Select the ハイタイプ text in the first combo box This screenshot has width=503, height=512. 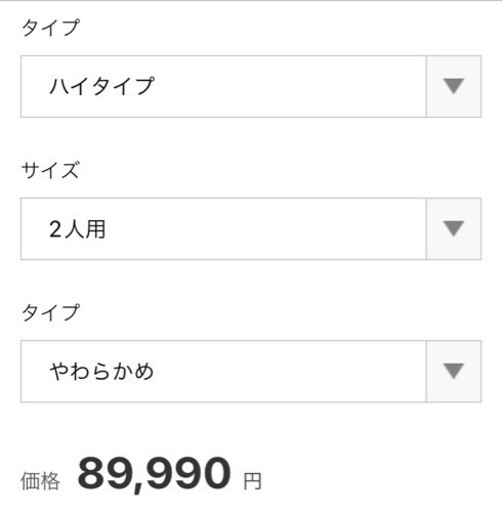click(x=102, y=86)
